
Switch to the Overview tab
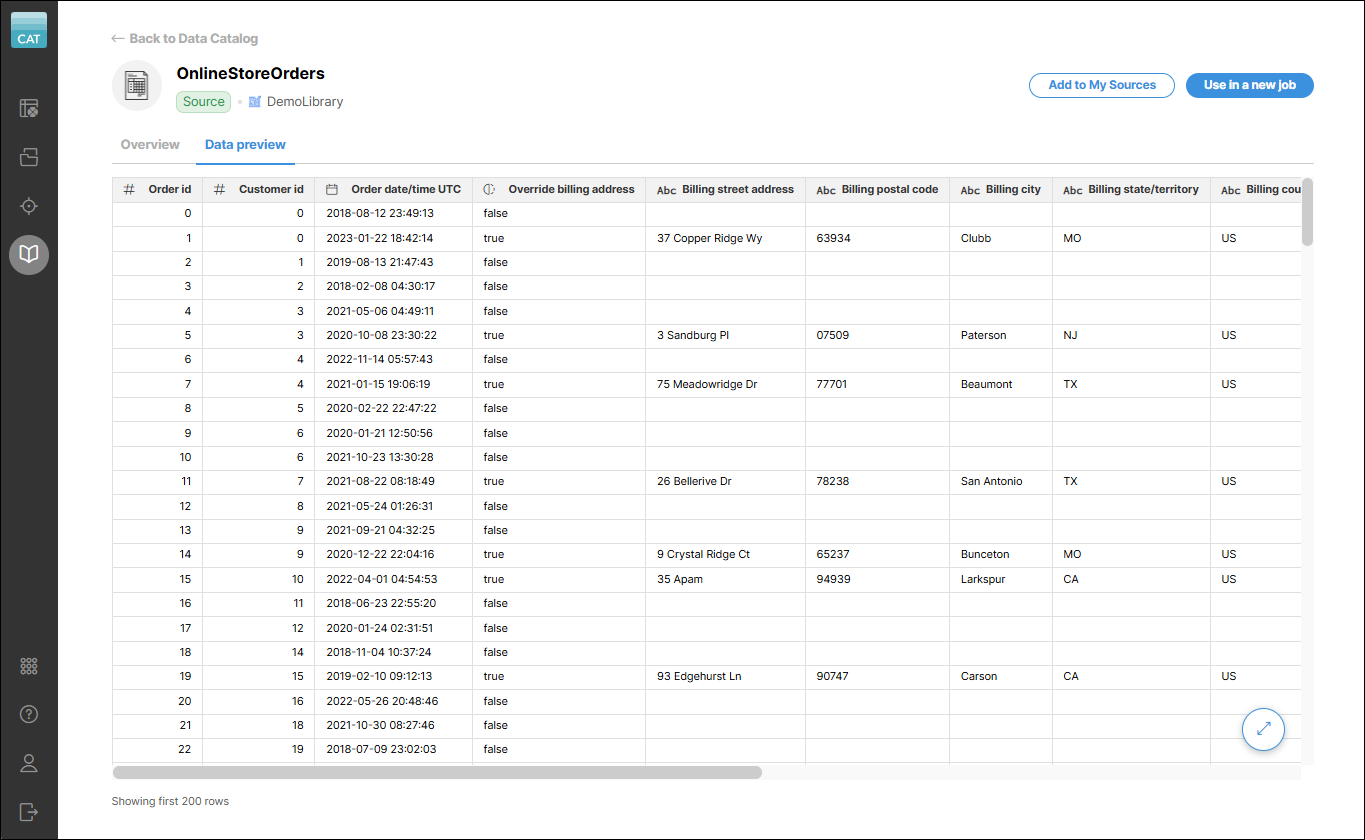click(149, 144)
